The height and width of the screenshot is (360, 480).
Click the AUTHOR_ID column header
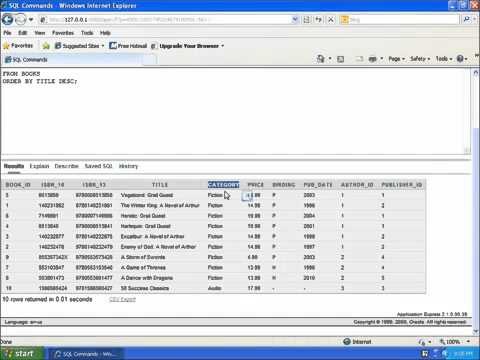[x=357, y=185]
